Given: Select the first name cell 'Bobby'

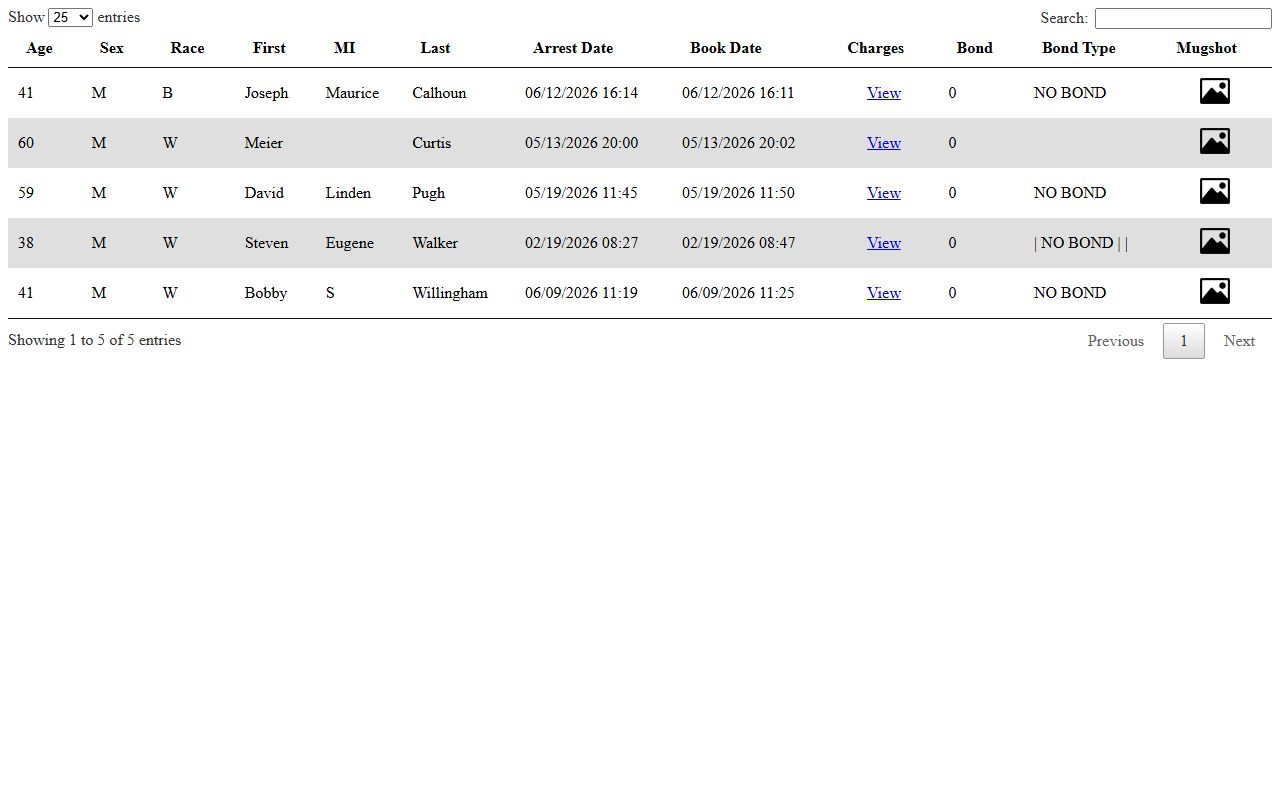Looking at the screenshot, I should [266, 293].
